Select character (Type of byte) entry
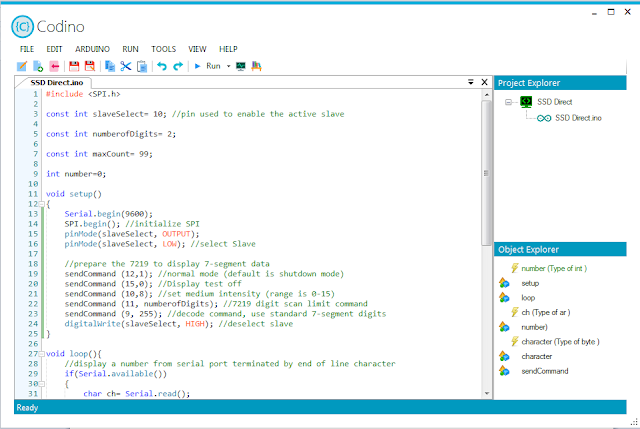 (x=560, y=342)
